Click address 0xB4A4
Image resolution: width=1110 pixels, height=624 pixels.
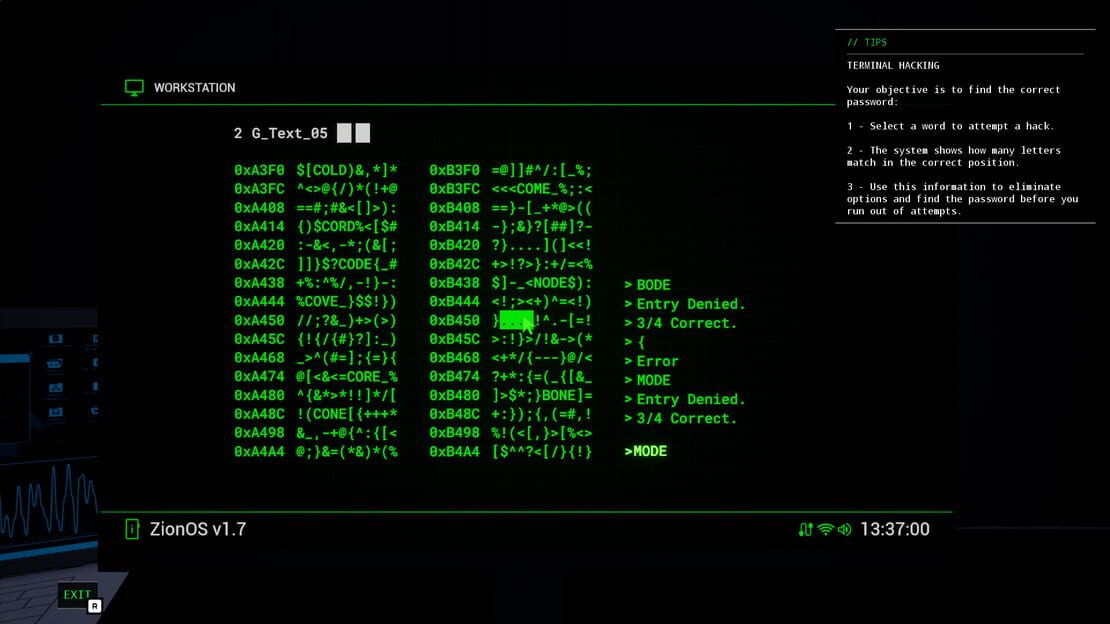454,452
